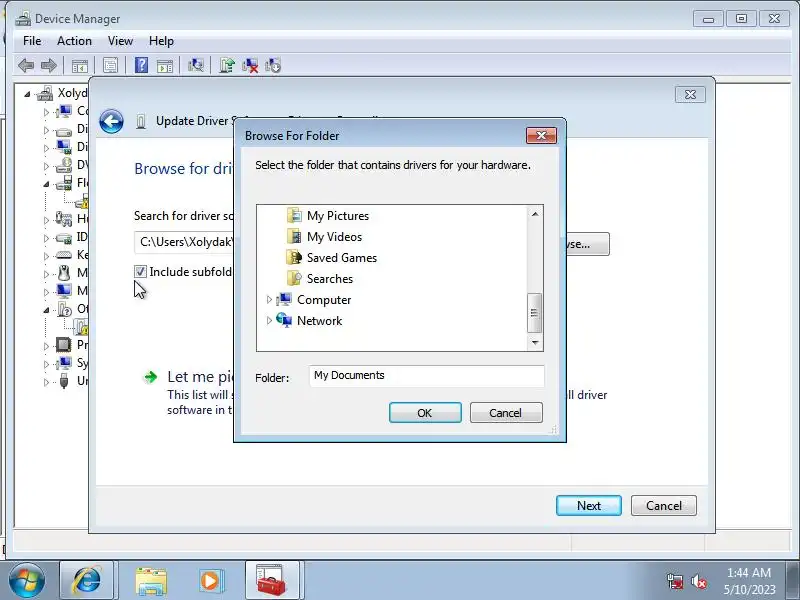This screenshot has height=600, width=800.
Task: Click the blue Help question-mark toolbar icon
Action: tap(141, 65)
